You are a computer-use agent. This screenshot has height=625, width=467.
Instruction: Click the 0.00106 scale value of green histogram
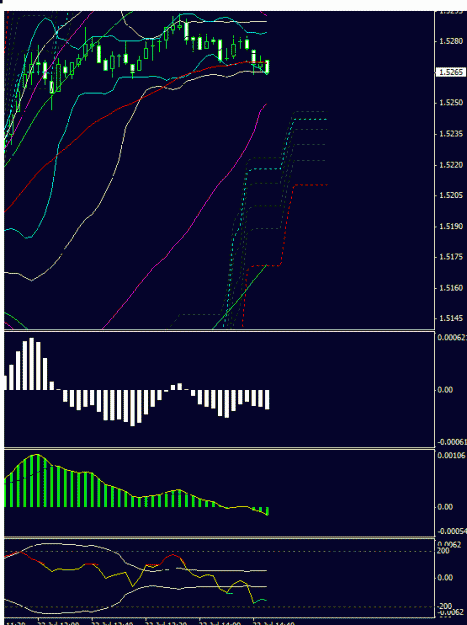click(x=452, y=456)
